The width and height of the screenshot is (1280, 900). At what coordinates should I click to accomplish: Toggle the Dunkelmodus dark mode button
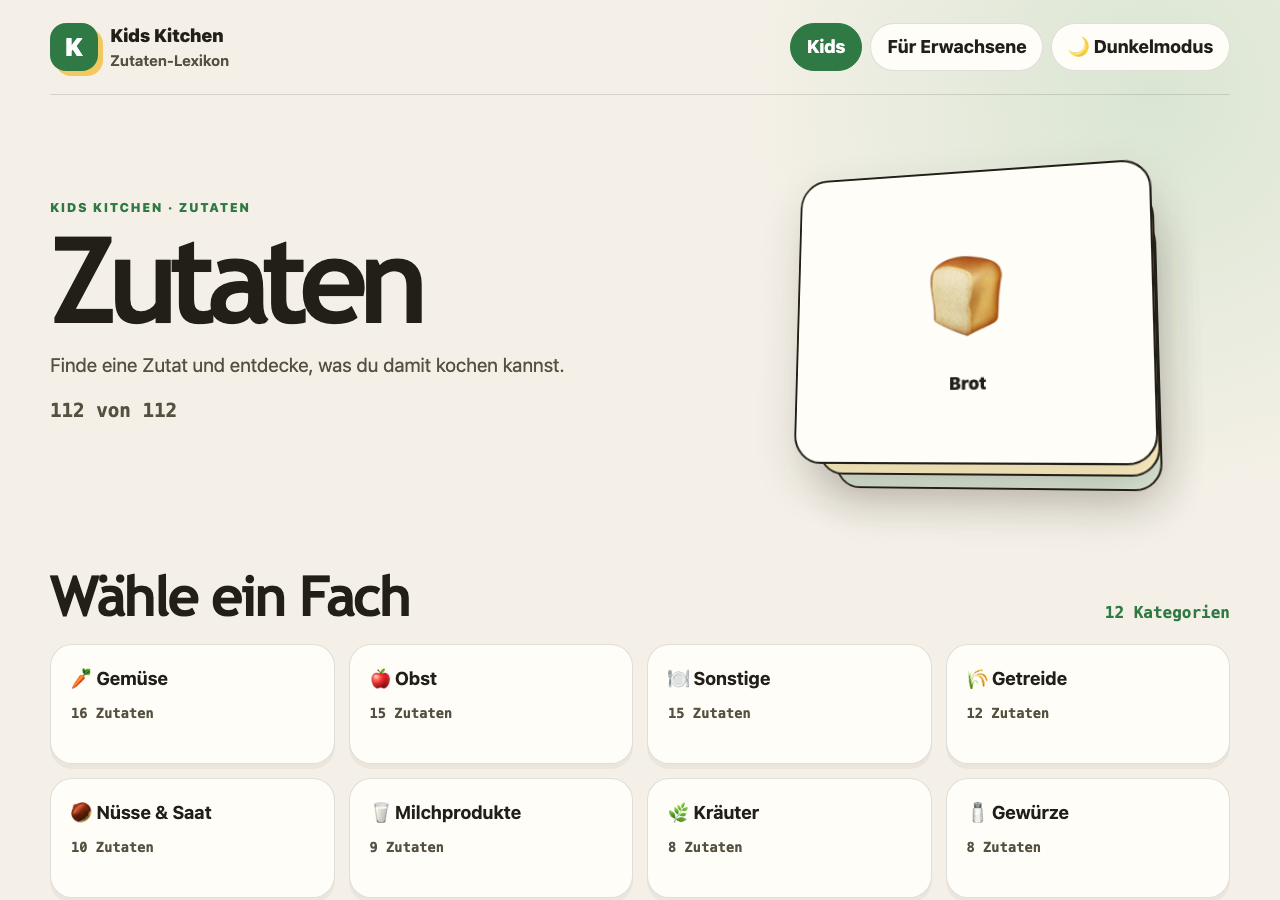pyautogui.click(x=1140, y=47)
